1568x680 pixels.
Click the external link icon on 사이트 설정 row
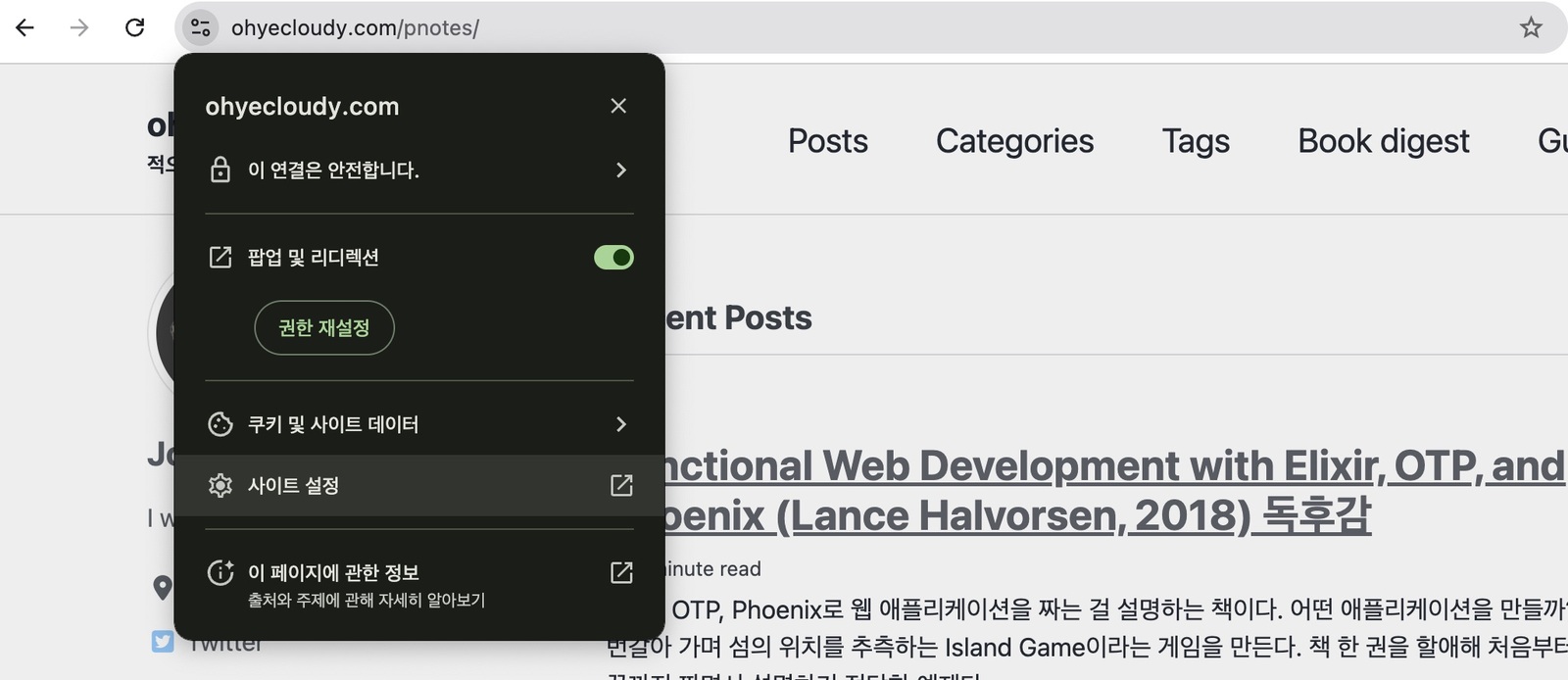point(621,485)
